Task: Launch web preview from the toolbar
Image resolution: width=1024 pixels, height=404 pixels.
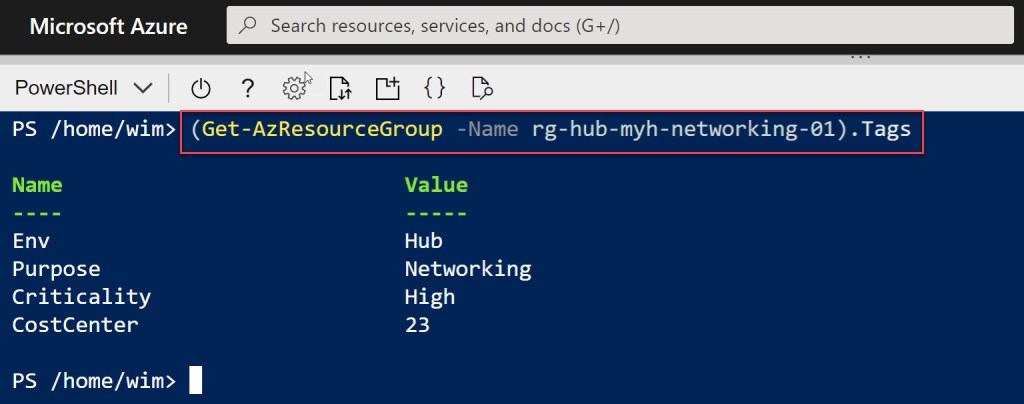Action: click(x=482, y=88)
